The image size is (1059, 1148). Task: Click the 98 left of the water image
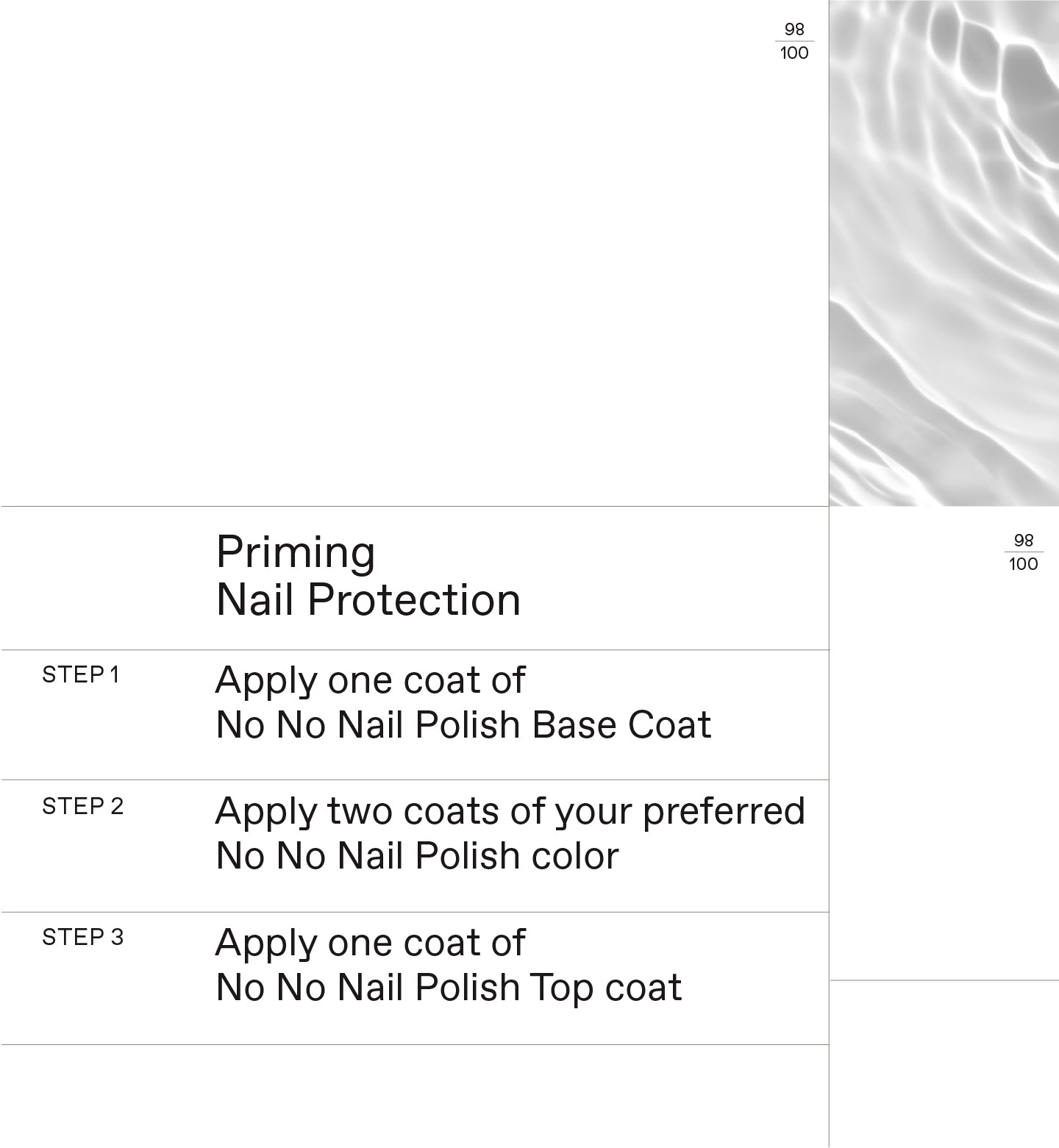coord(794,29)
